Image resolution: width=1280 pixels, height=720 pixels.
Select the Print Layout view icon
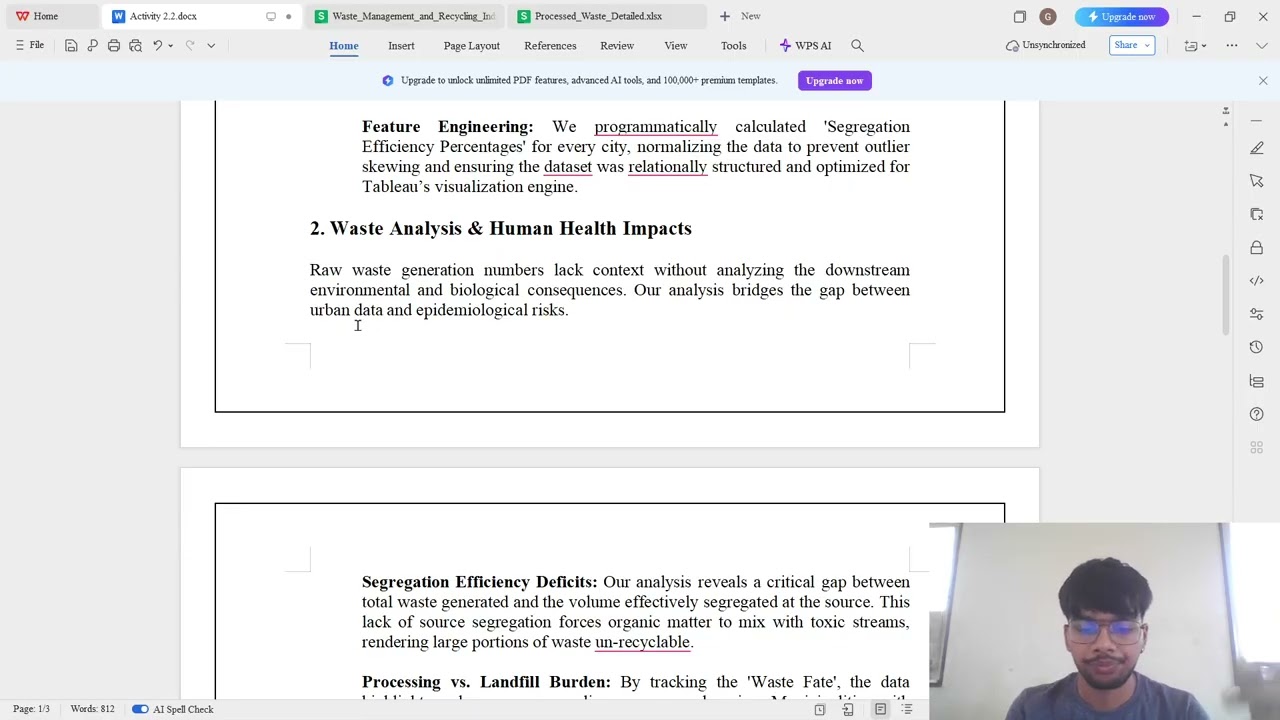[x=880, y=709]
